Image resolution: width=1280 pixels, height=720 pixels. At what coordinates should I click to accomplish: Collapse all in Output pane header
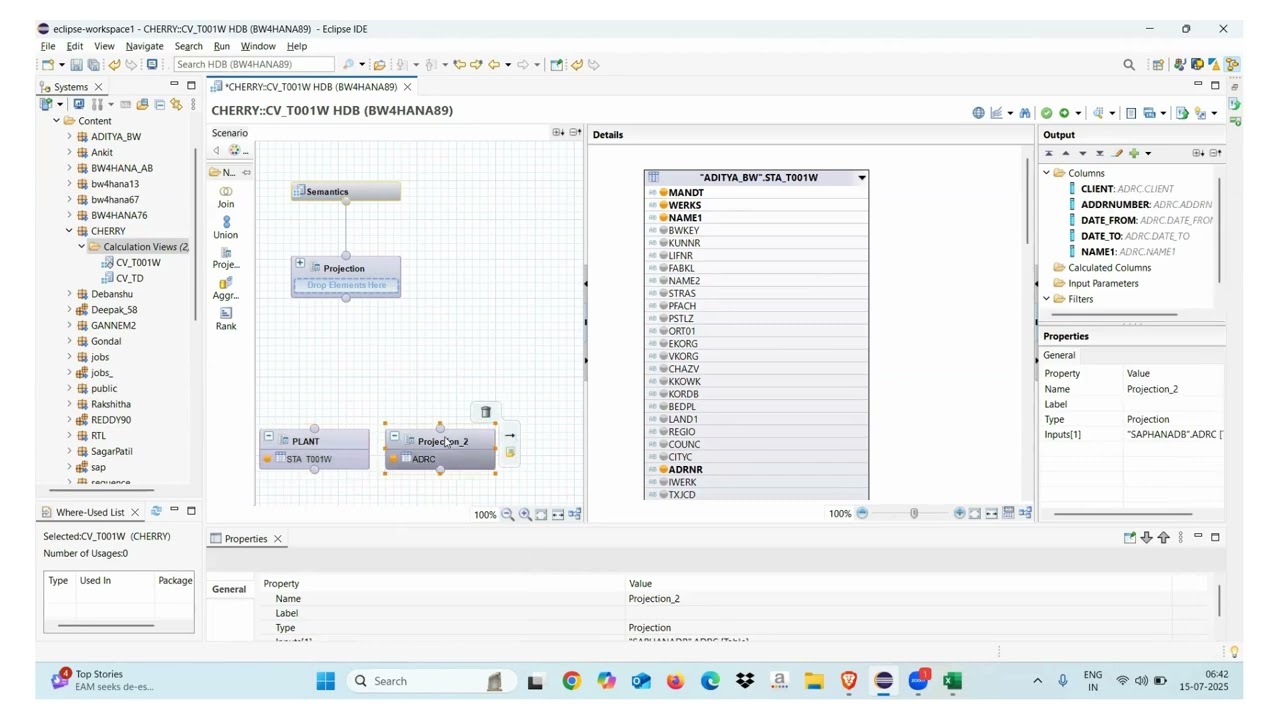point(1215,153)
